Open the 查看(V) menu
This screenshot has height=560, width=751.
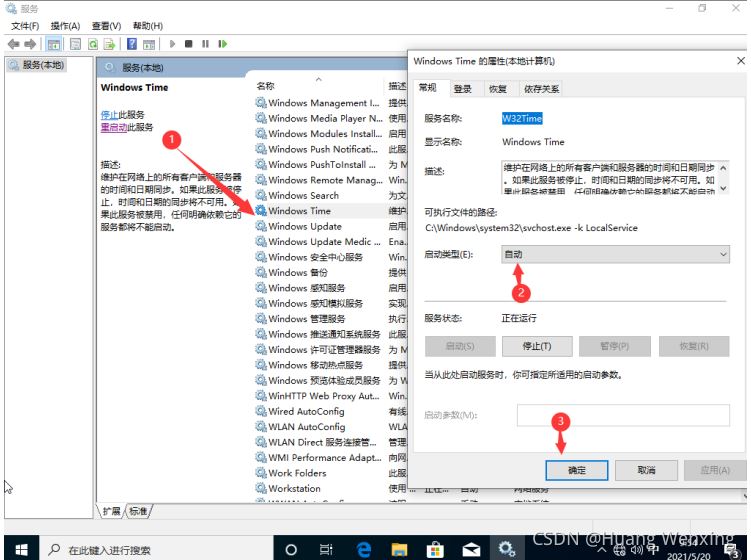click(x=106, y=26)
